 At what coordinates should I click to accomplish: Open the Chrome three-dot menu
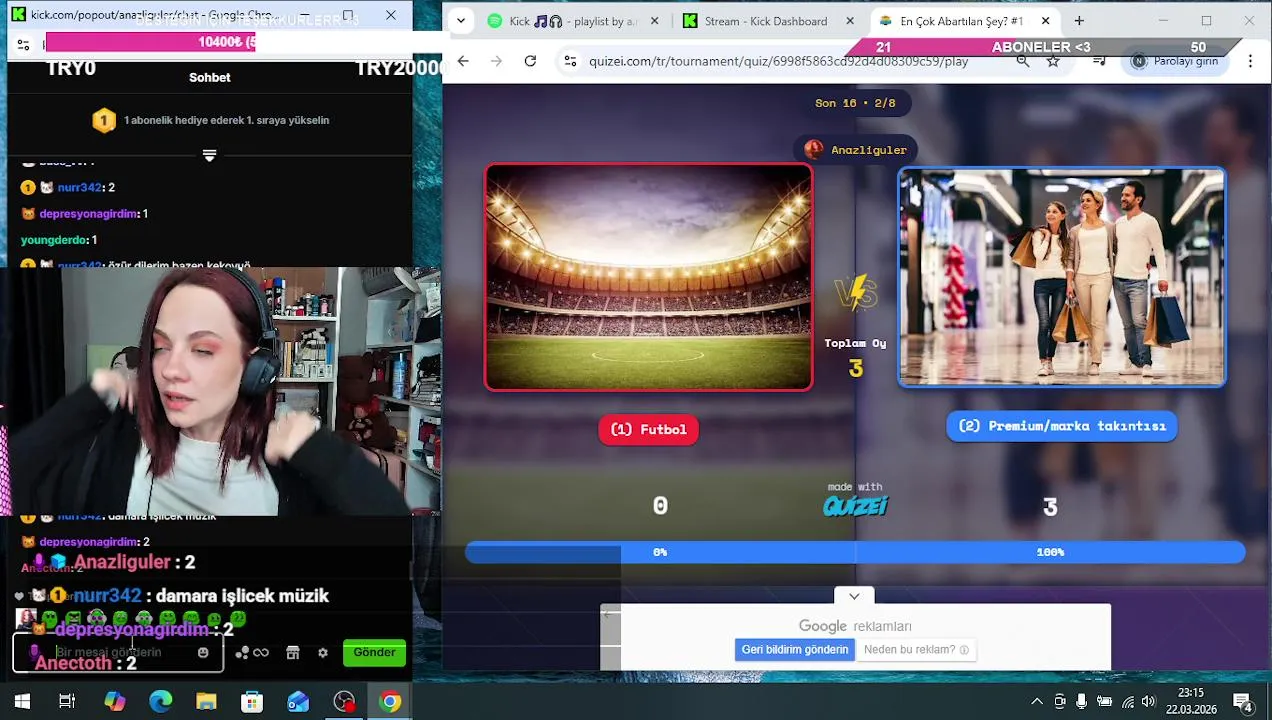pyautogui.click(x=1250, y=61)
